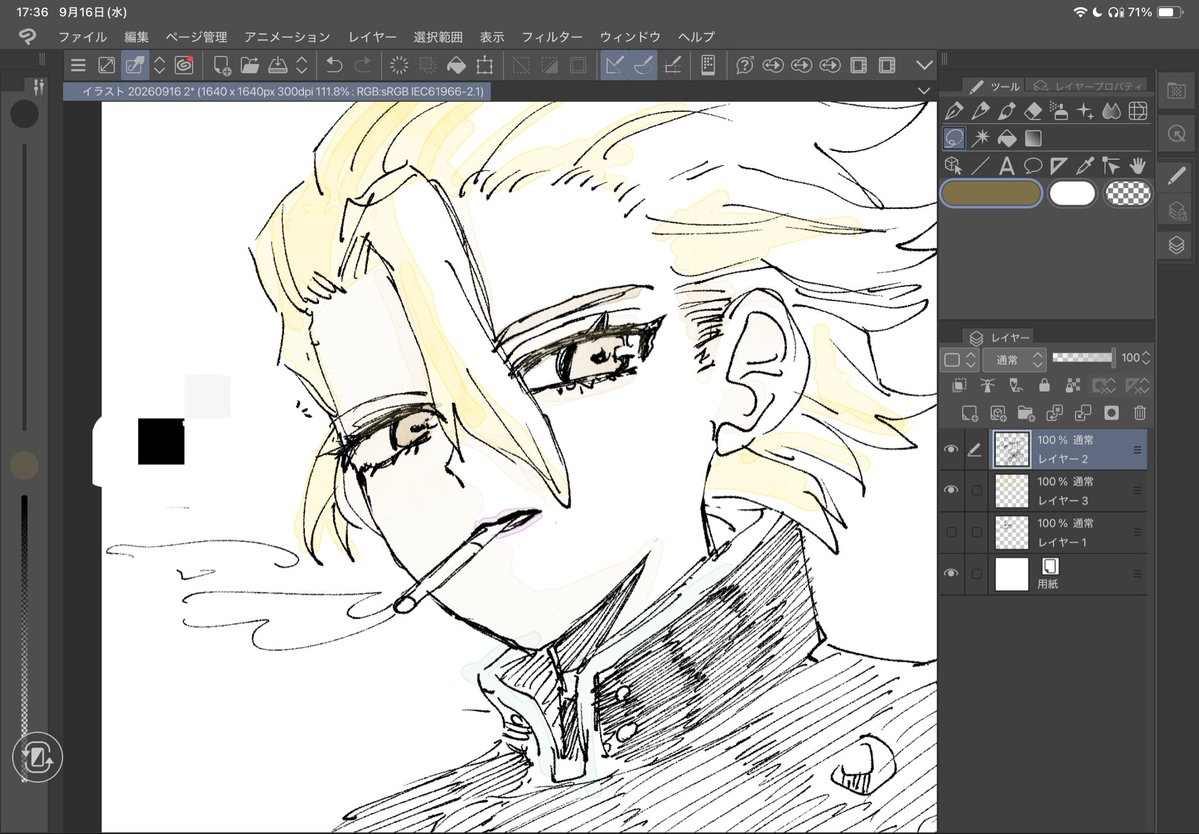
Task: Open レイヤー 2 row menu handle
Action: [1137, 449]
